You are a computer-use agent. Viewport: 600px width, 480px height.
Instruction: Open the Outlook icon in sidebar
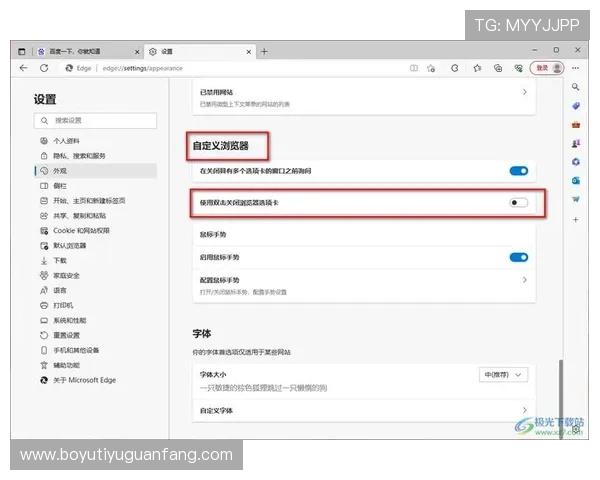576,180
